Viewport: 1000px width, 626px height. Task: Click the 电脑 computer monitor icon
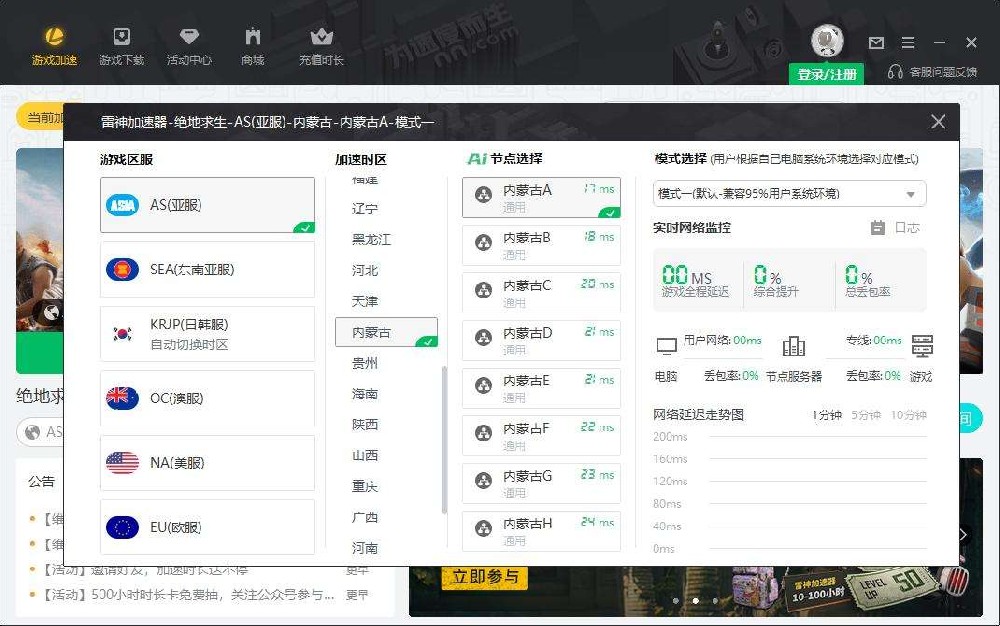pos(666,346)
